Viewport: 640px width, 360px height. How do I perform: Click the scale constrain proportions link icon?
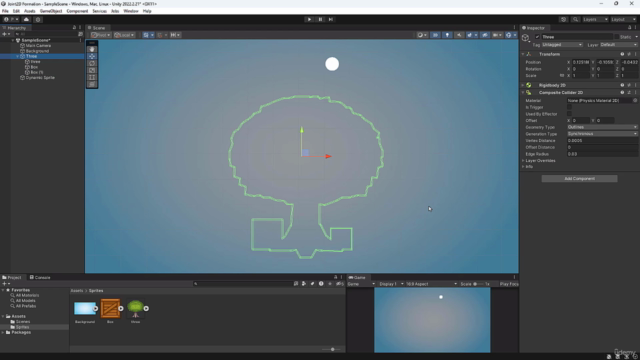coord(562,76)
